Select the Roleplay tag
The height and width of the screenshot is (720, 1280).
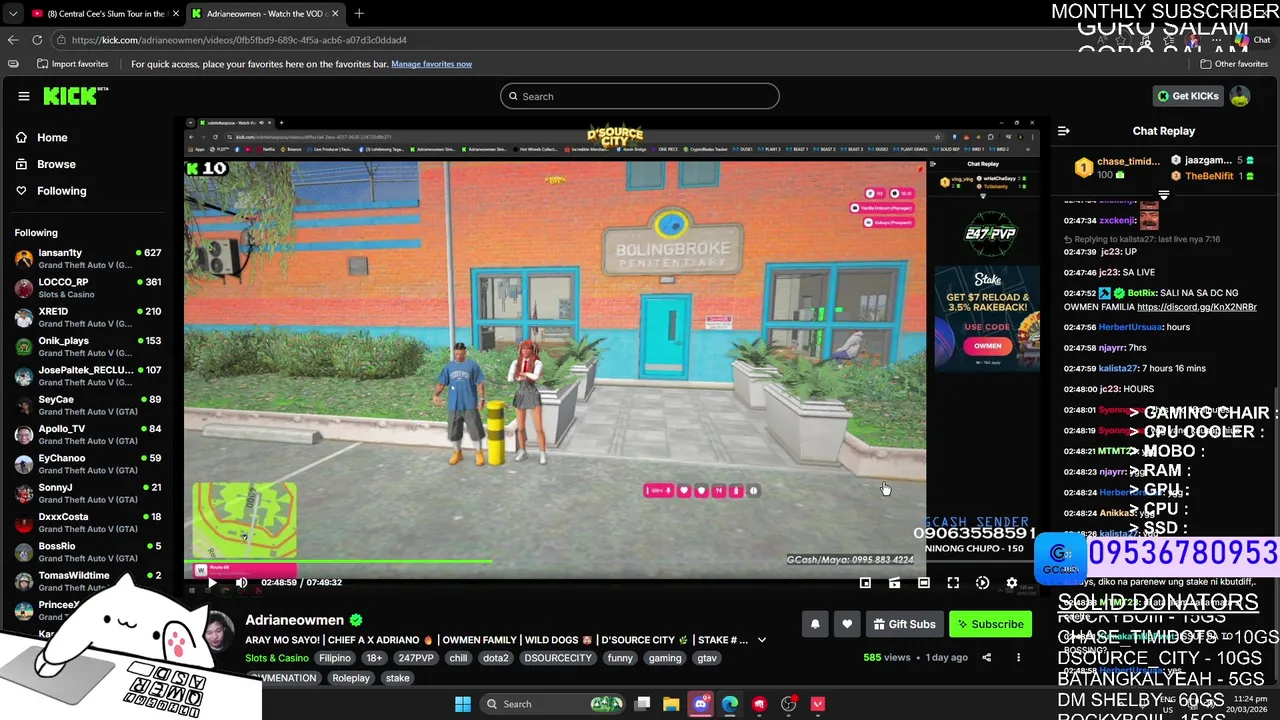pyautogui.click(x=351, y=678)
